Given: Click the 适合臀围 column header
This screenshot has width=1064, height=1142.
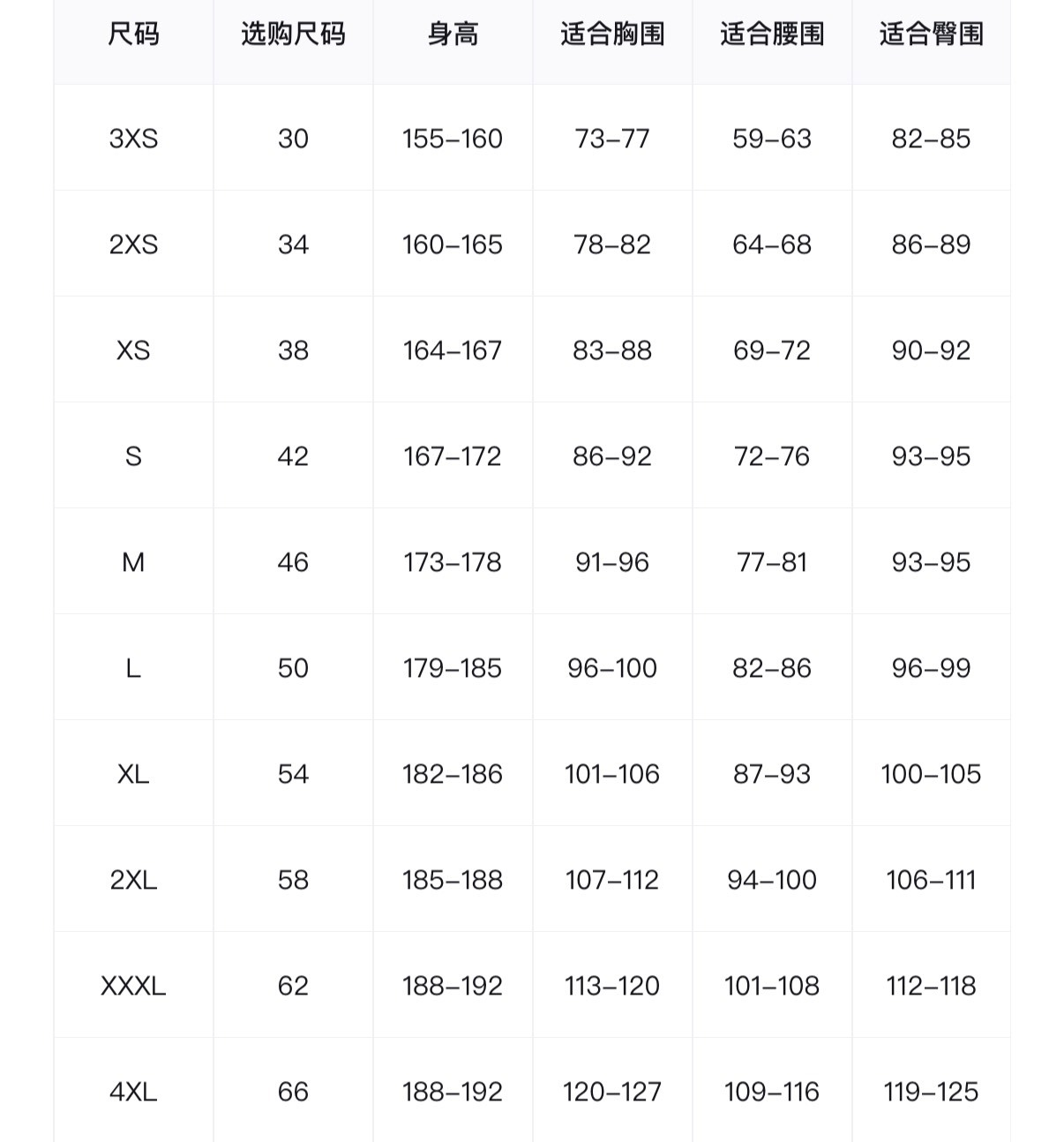Looking at the screenshot, I should click(x=931, y=34).
